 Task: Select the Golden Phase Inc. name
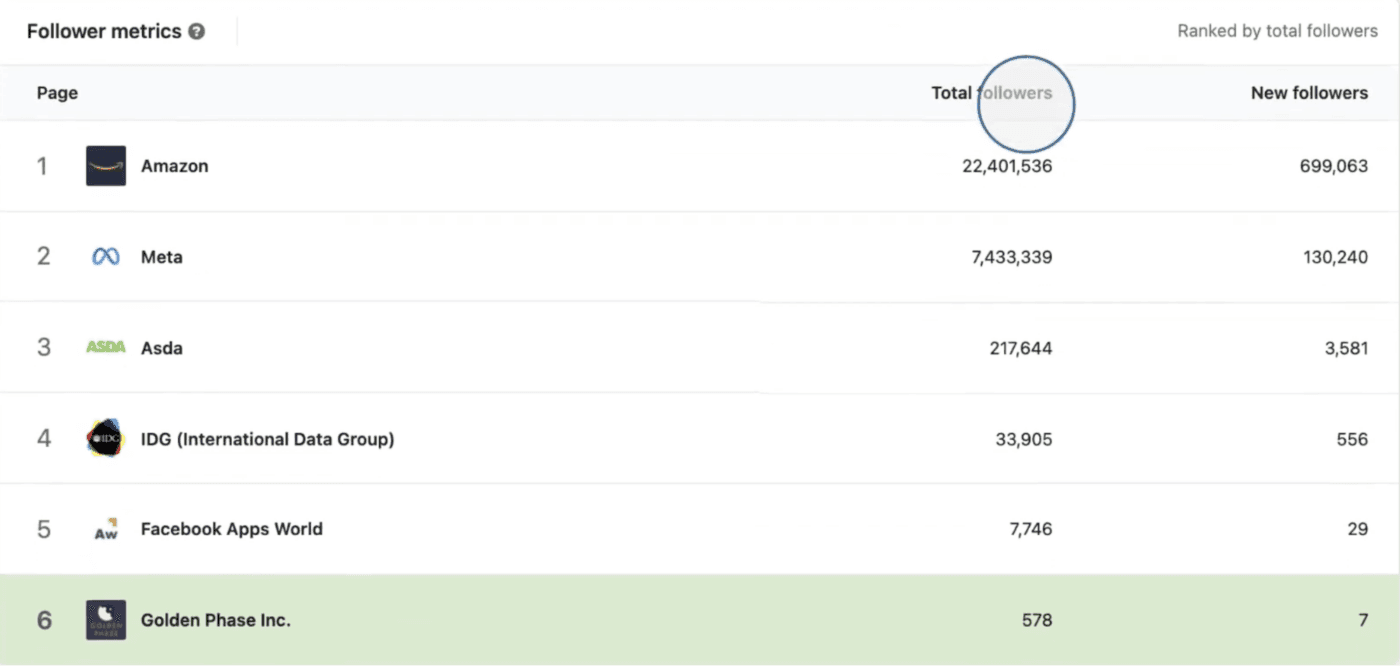click(x=215, y=620)
